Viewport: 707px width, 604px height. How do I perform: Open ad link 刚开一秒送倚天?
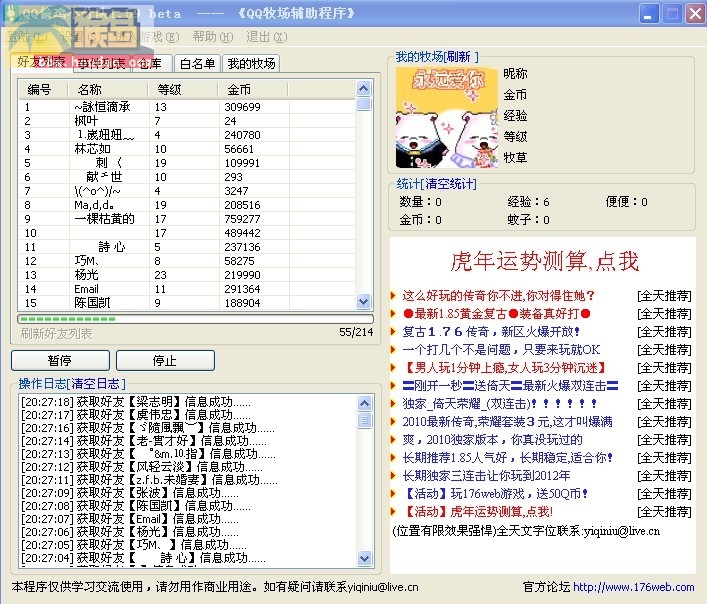[510, 386]
